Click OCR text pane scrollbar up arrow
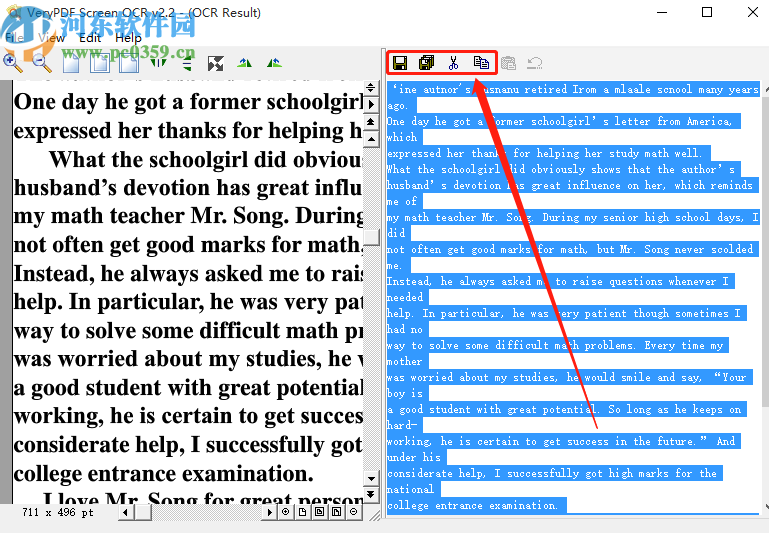This screenshot has height=533, width=769. click(x=765, y=91)
